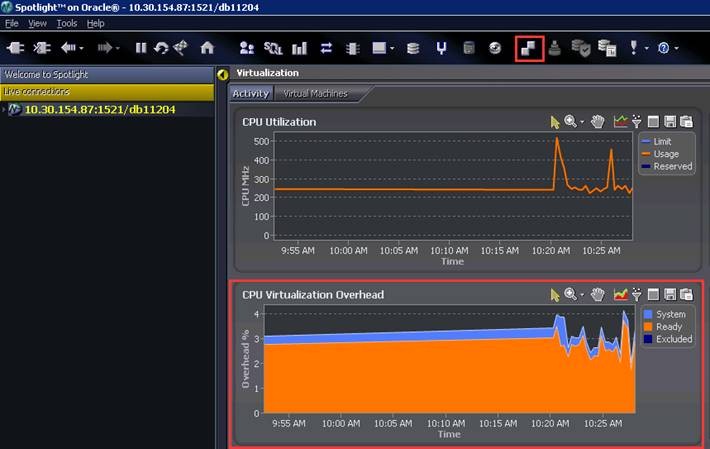
Task: Switch to the Virtual Machines tab
Action: (315, 93)
